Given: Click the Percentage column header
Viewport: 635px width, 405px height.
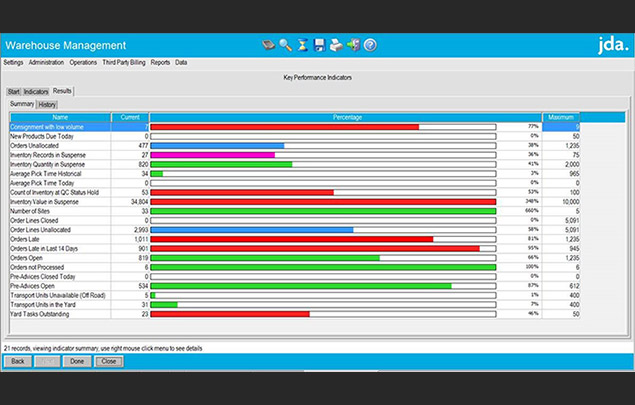Looking at the screenshot, I should click(x=347, y=117).
